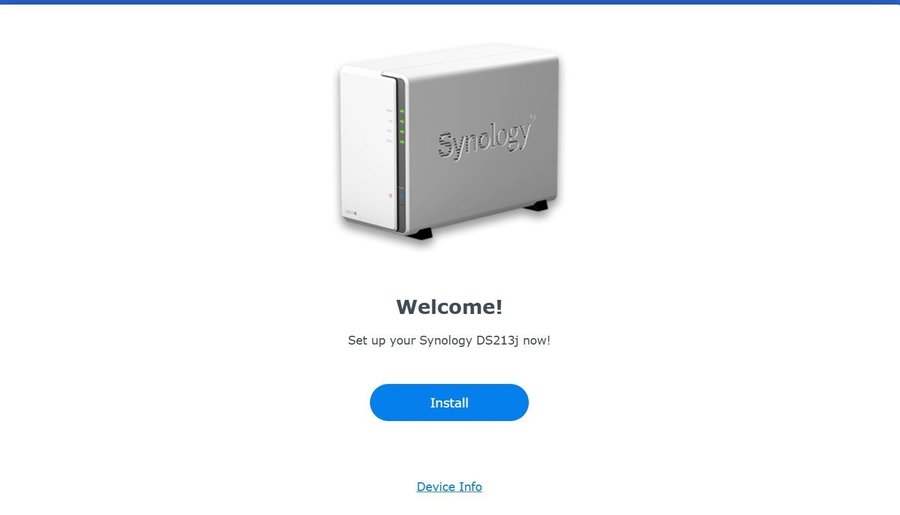Image resolution: width=900 pixels, height=515 pixels.
Task: Click the right black rubber foot of NAS
Action: pos(537,205)
